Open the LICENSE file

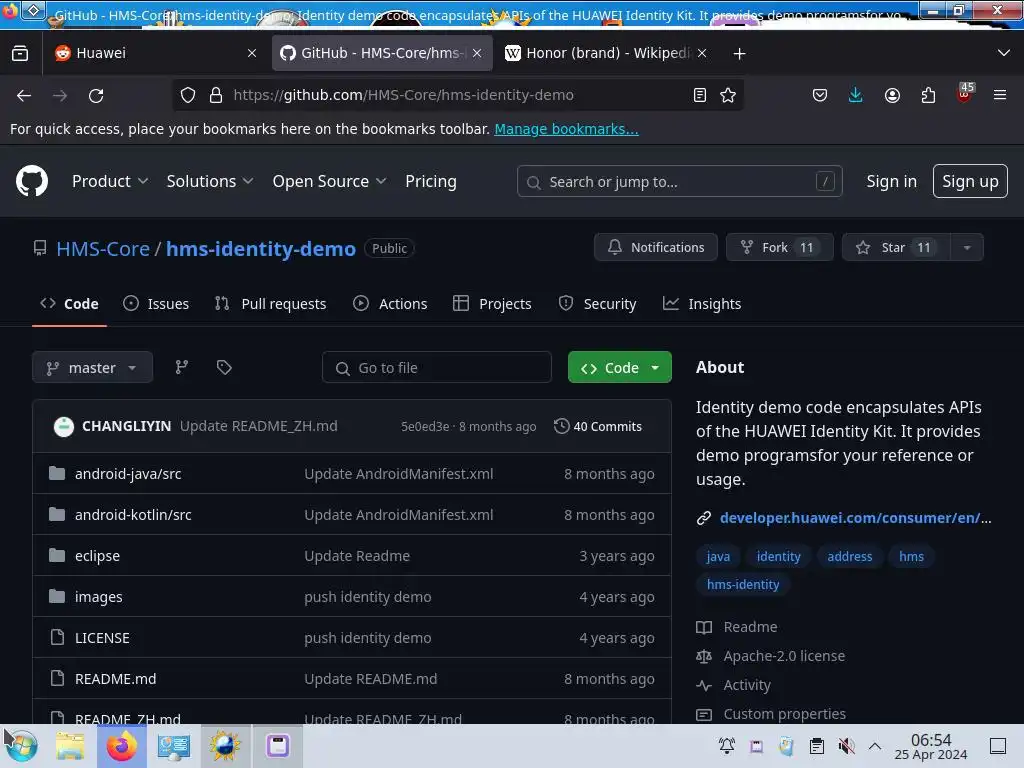click(x=102, y=638)
